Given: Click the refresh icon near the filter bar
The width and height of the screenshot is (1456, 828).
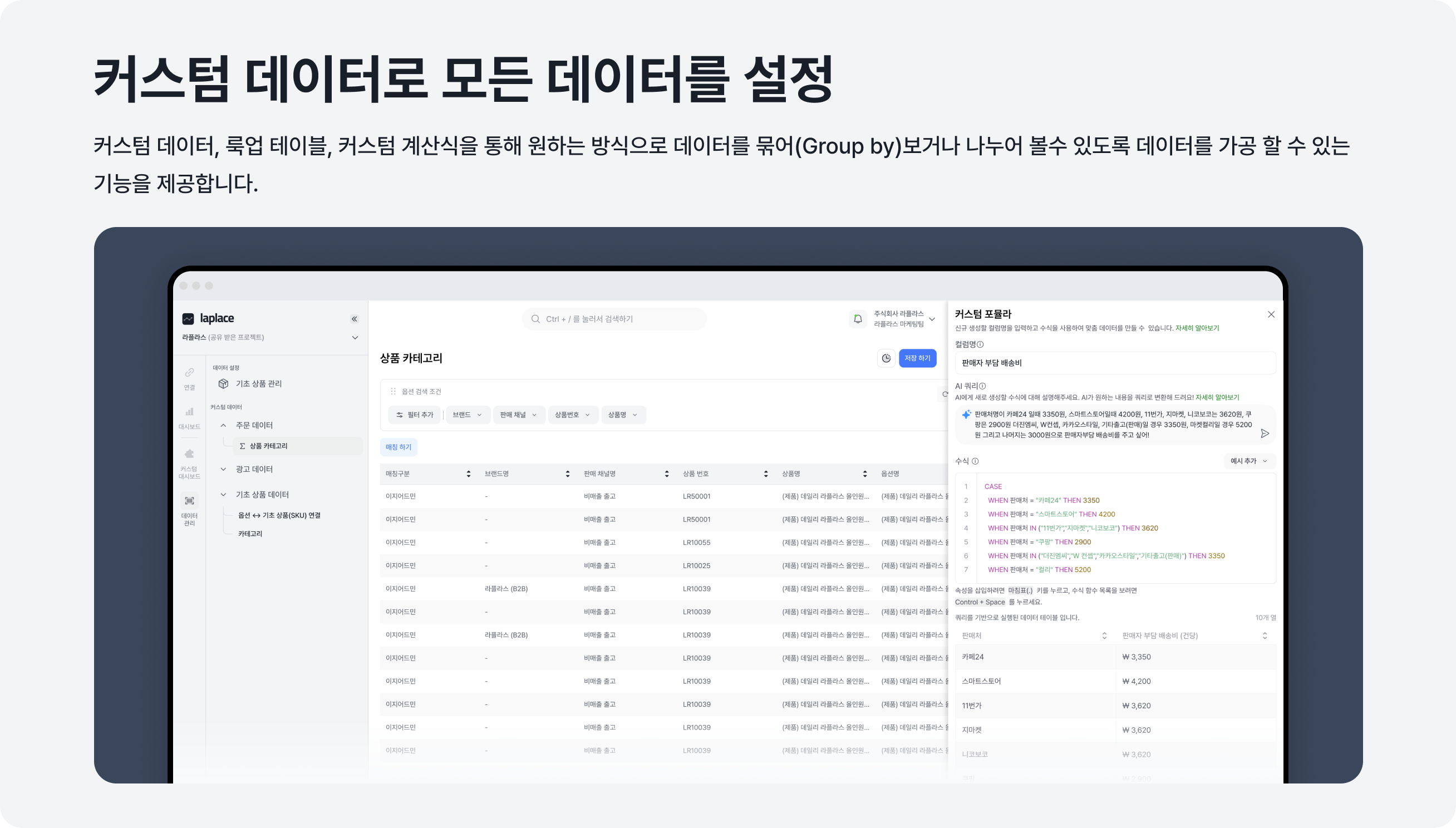Looking at the screenshot, I should (x=945, y=393).
